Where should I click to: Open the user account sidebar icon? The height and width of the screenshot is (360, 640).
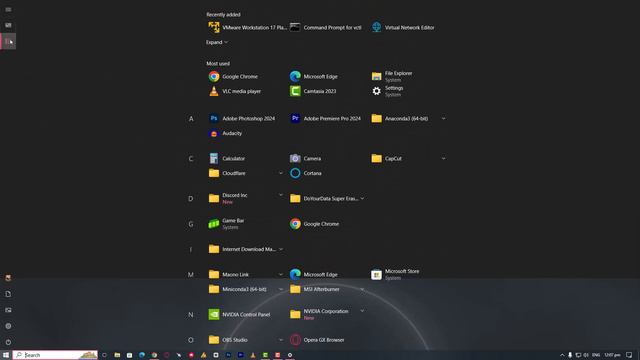pyautogui.click(x=8, y=278)
